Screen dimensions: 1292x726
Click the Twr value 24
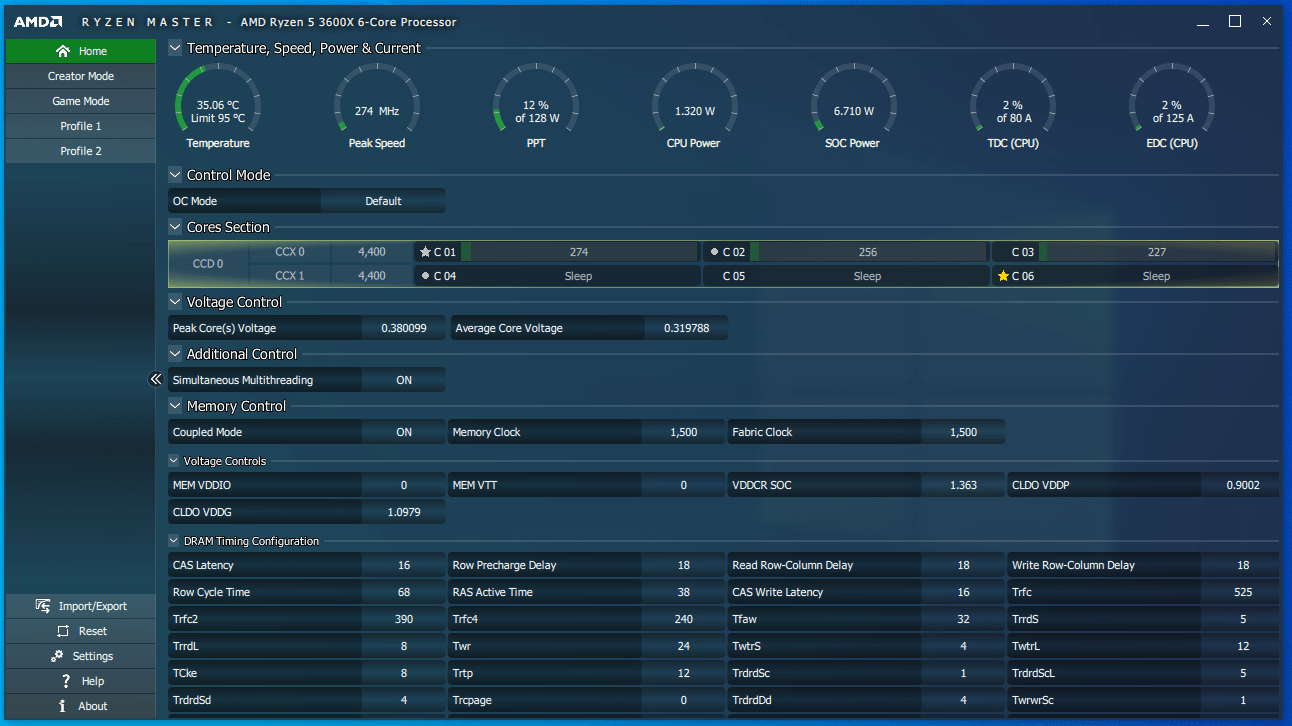pos(684,646)
